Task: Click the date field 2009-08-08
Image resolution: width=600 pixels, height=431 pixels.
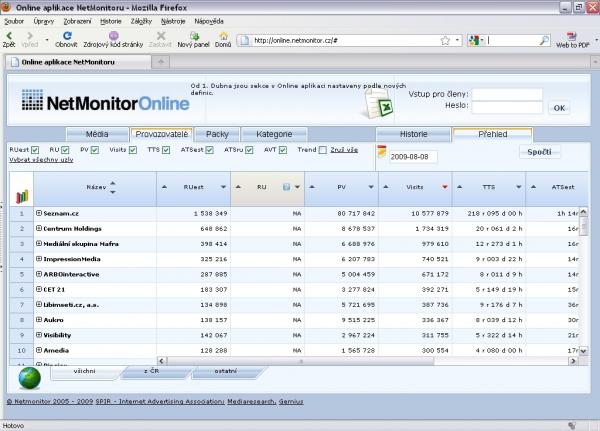Action: click(x=413, y=157)
